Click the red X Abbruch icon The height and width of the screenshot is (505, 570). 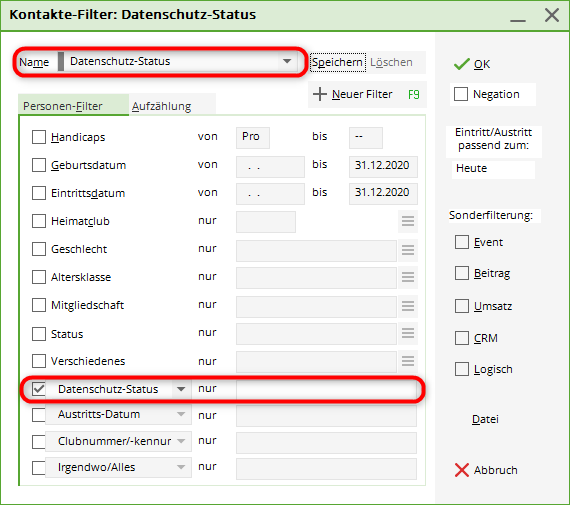(x=462, y=470)
